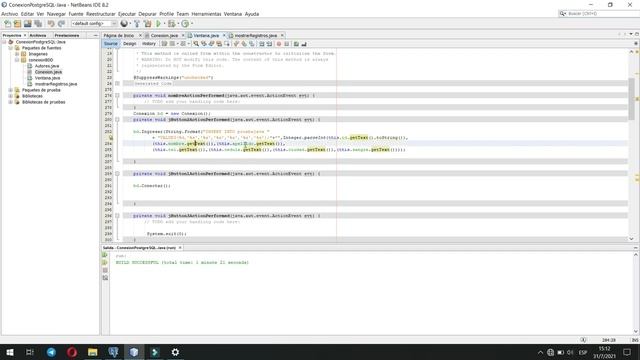Click the Profile Project clock icon

[185, 24]
